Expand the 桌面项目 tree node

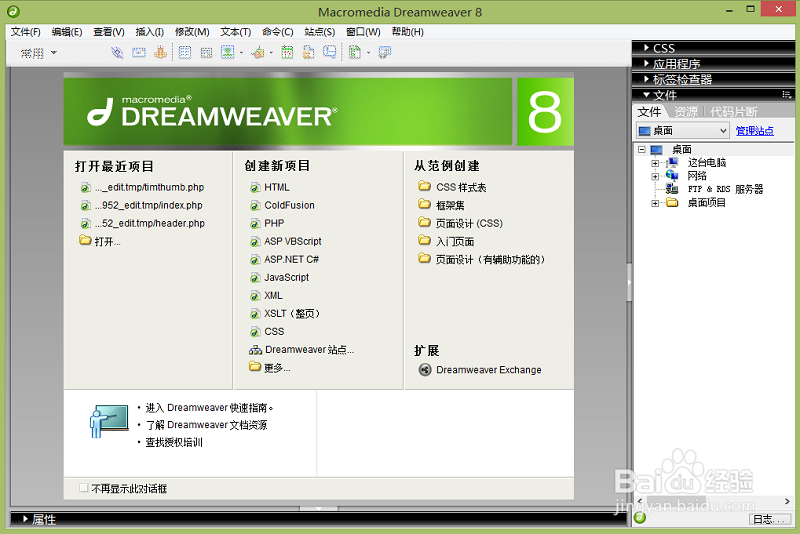click(655, 203)
